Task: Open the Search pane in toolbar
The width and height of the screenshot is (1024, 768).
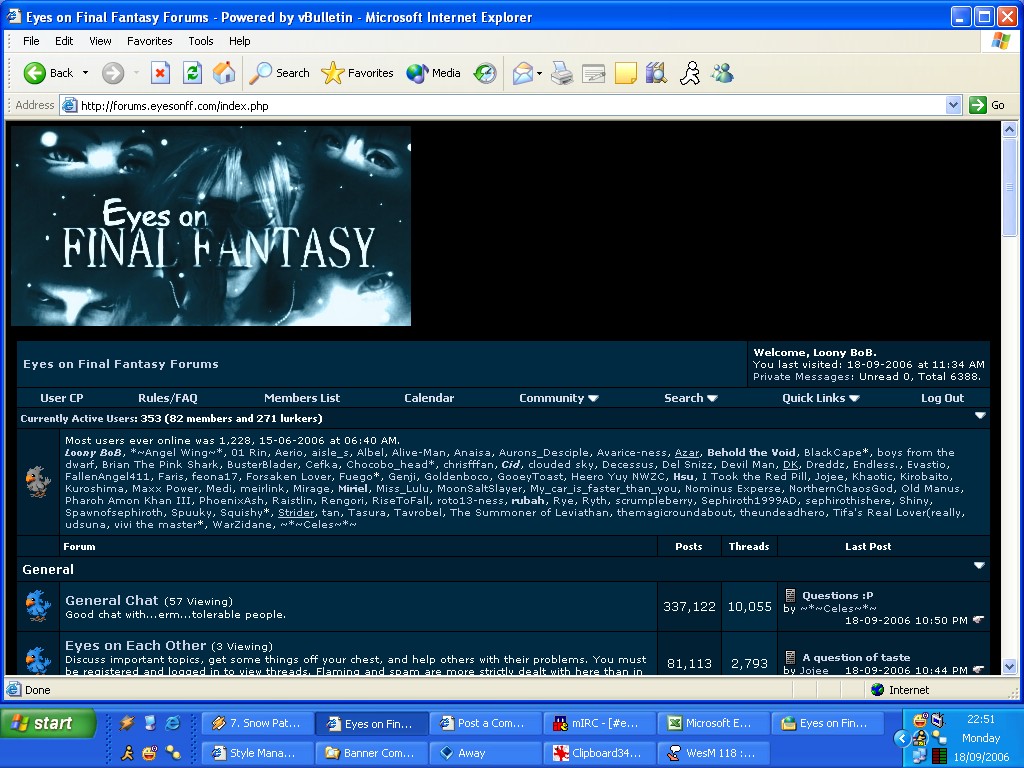Action: [x=280, y=72]
